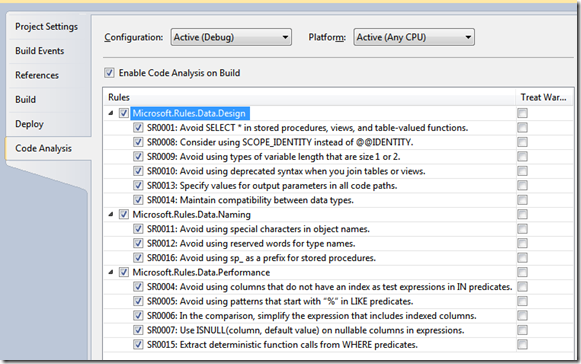581x364 pixels.
Task: Select the Microsoft.Rules.Data.Performance tree label
Action: [x=201, y=272]
